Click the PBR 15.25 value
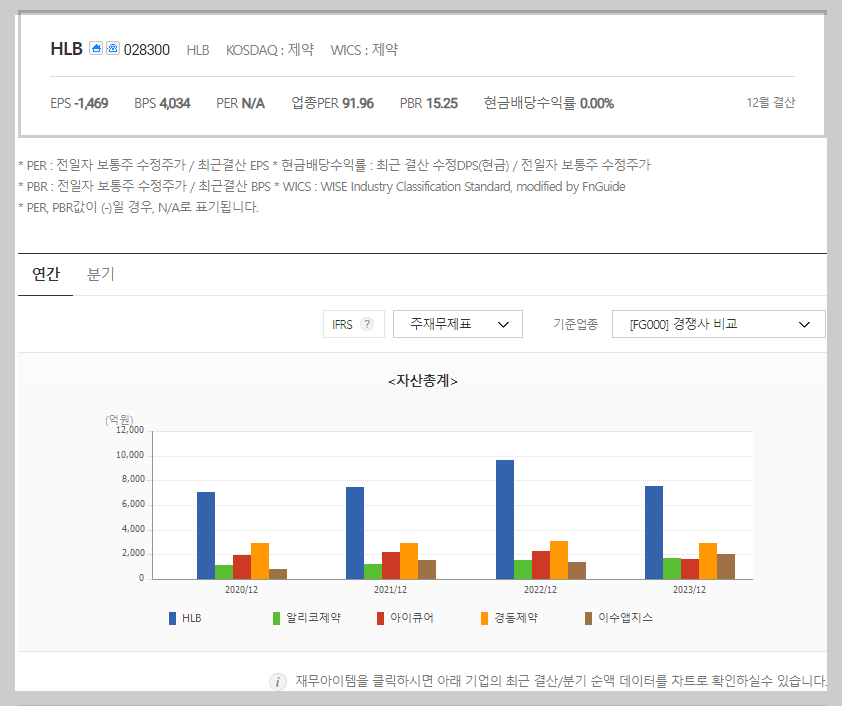 429,103
